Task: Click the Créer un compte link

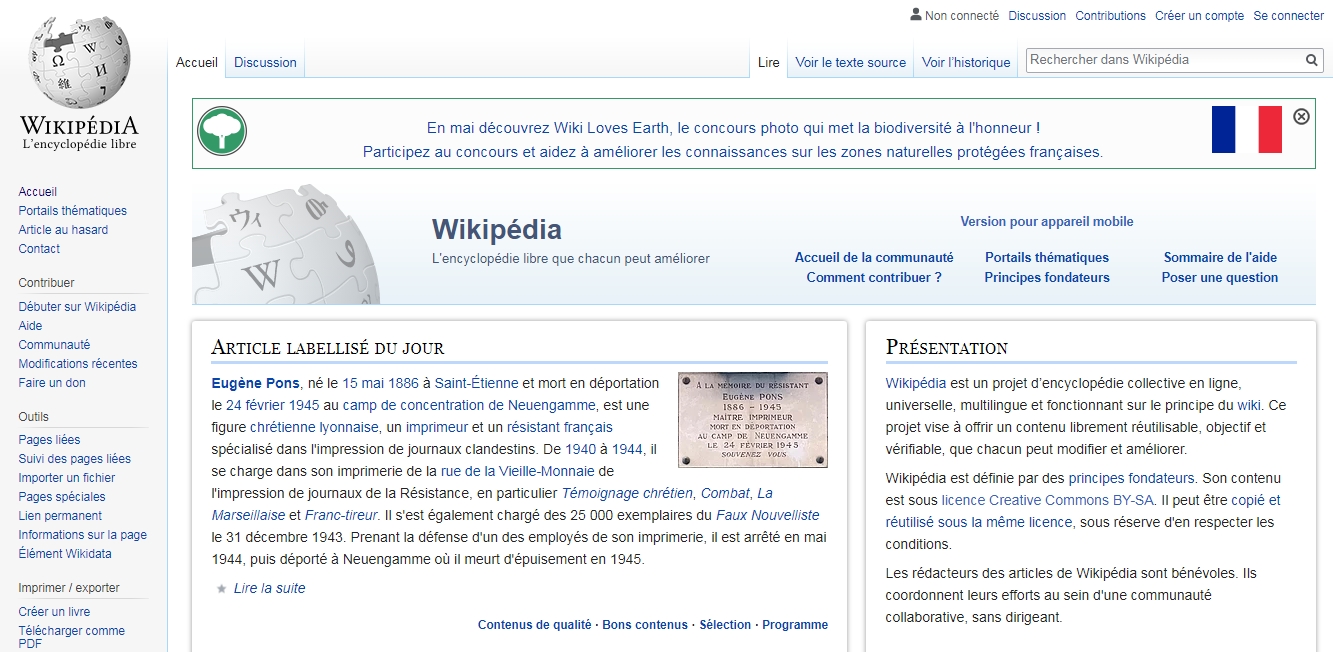Action: tap(1199, 15)
